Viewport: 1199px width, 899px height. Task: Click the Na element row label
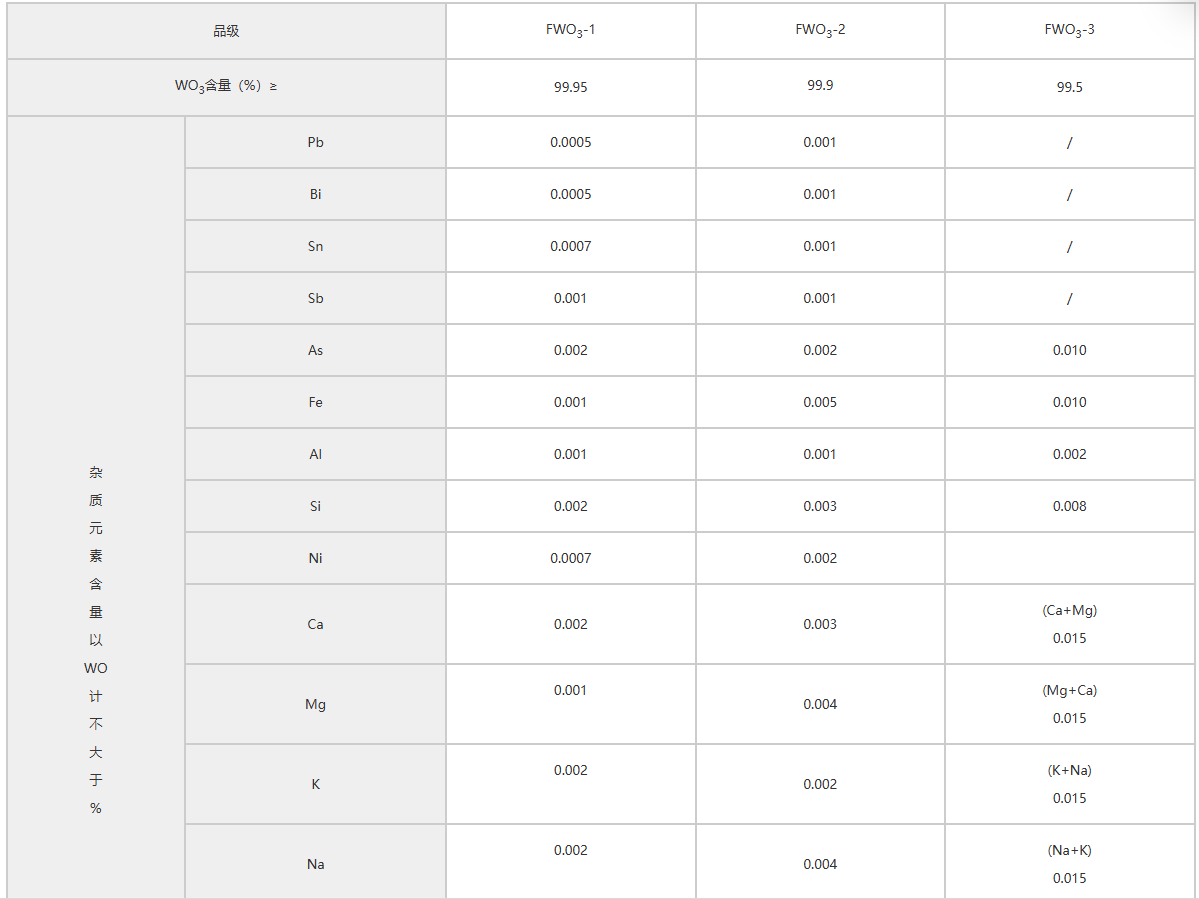(315, 864)
